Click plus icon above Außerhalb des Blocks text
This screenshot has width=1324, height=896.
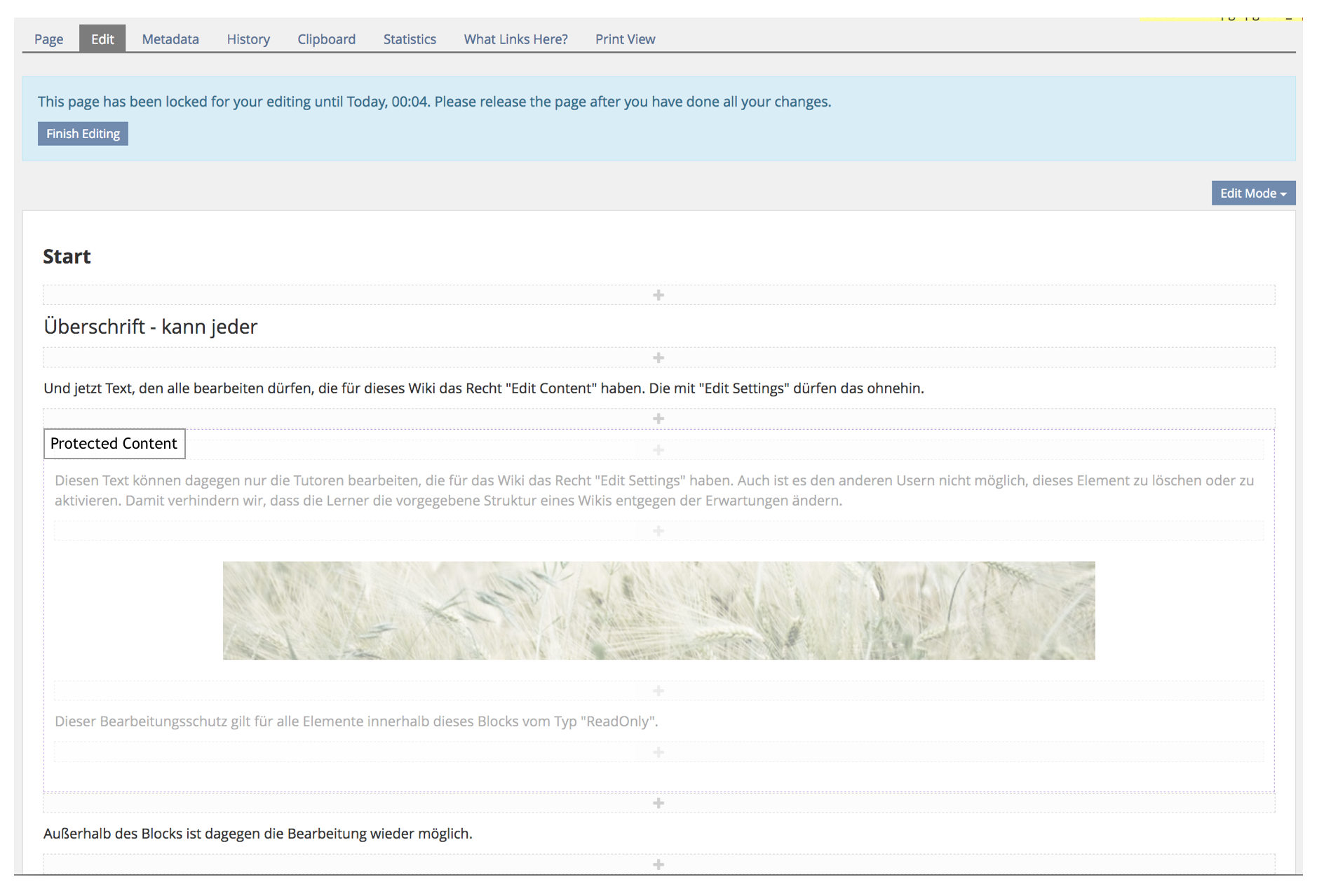coord(658,803)
